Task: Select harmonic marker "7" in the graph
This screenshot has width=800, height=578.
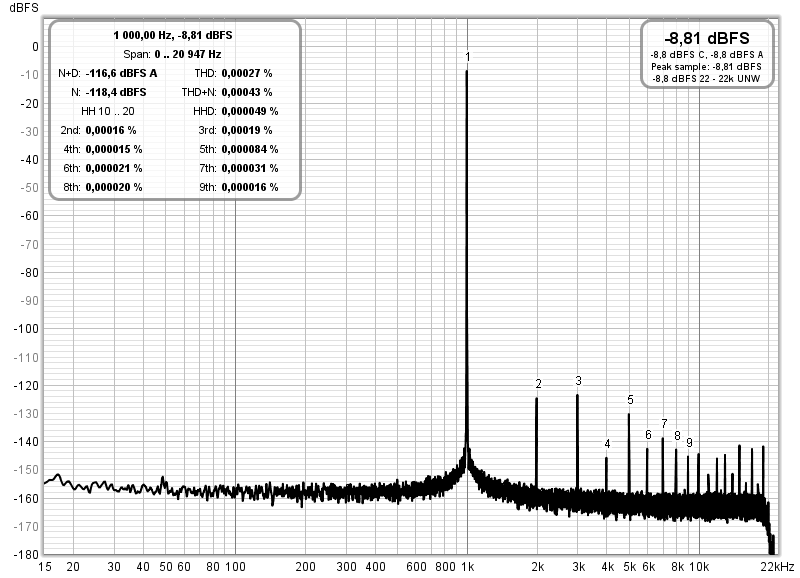Action: click(664, 423)
